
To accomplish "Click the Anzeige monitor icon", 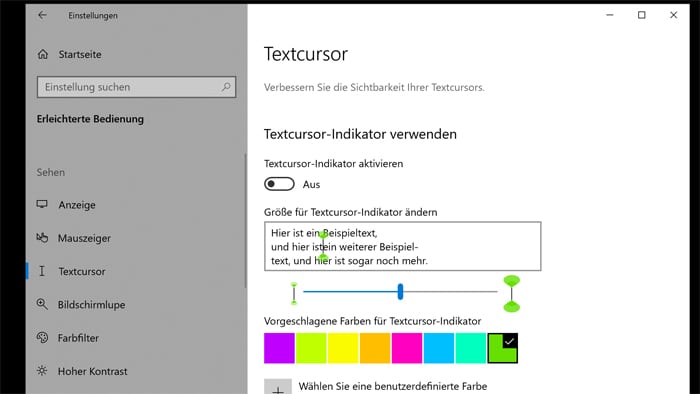I will pos(42,204).
